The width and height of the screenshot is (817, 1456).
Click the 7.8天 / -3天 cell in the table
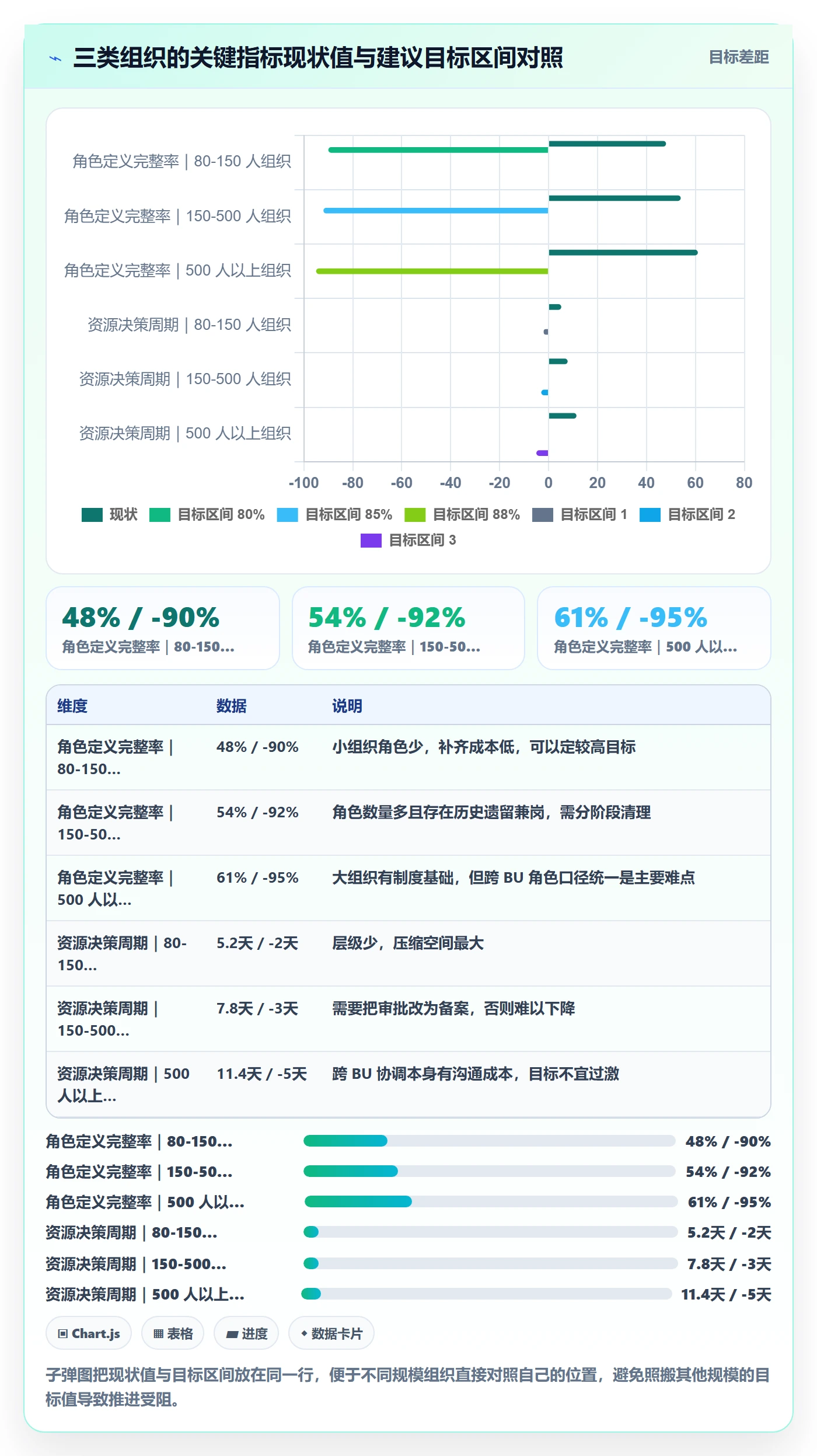click(x=257, y=1008)
